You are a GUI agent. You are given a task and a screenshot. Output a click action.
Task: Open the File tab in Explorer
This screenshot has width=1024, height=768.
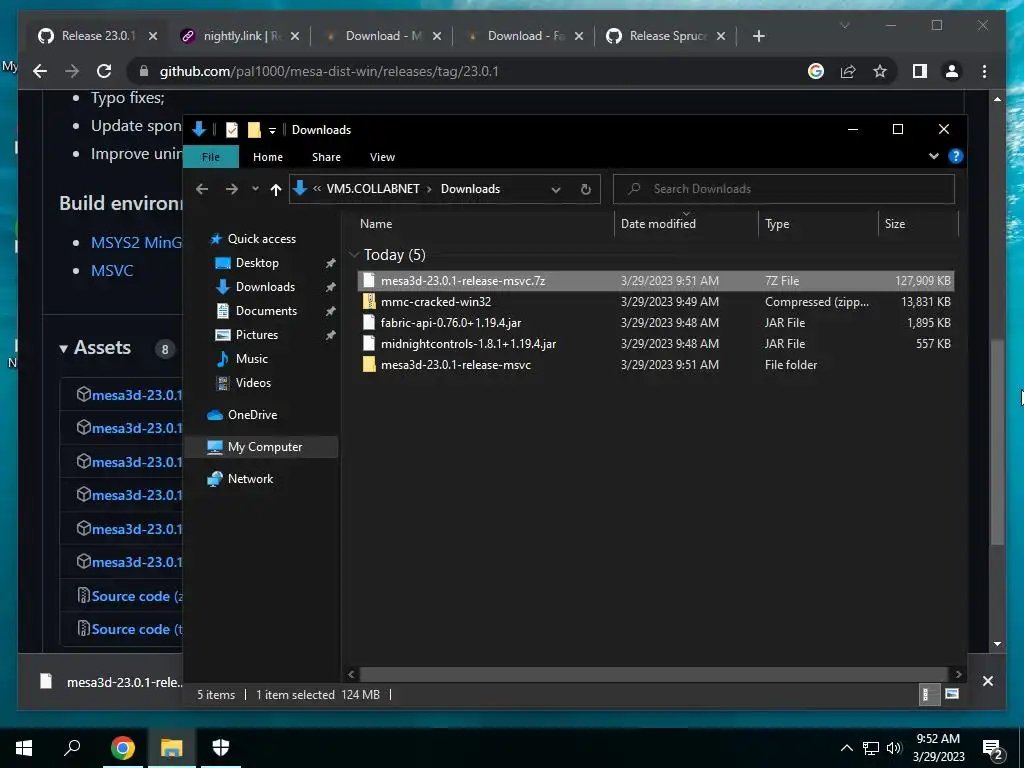211,157
